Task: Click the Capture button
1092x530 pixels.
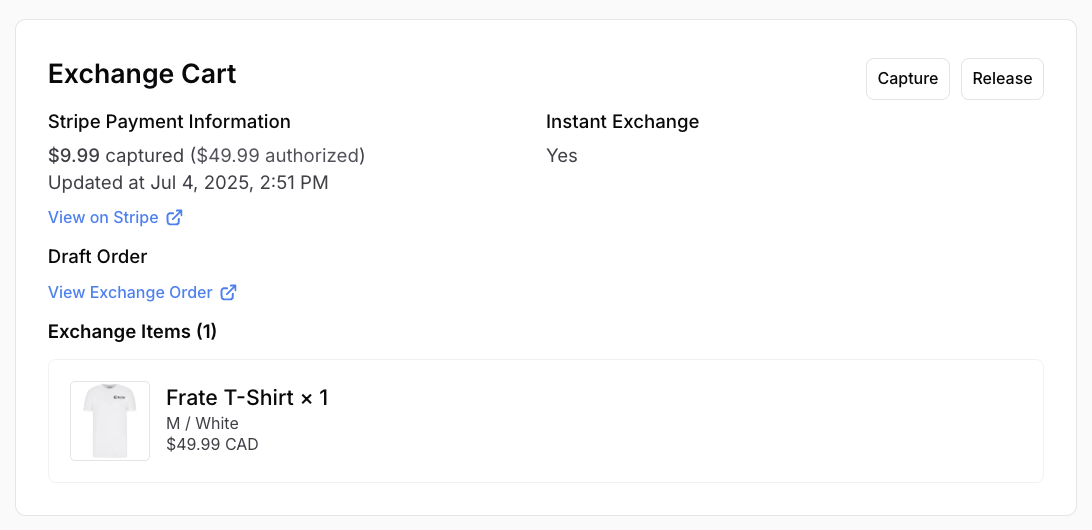Action: 907,79
